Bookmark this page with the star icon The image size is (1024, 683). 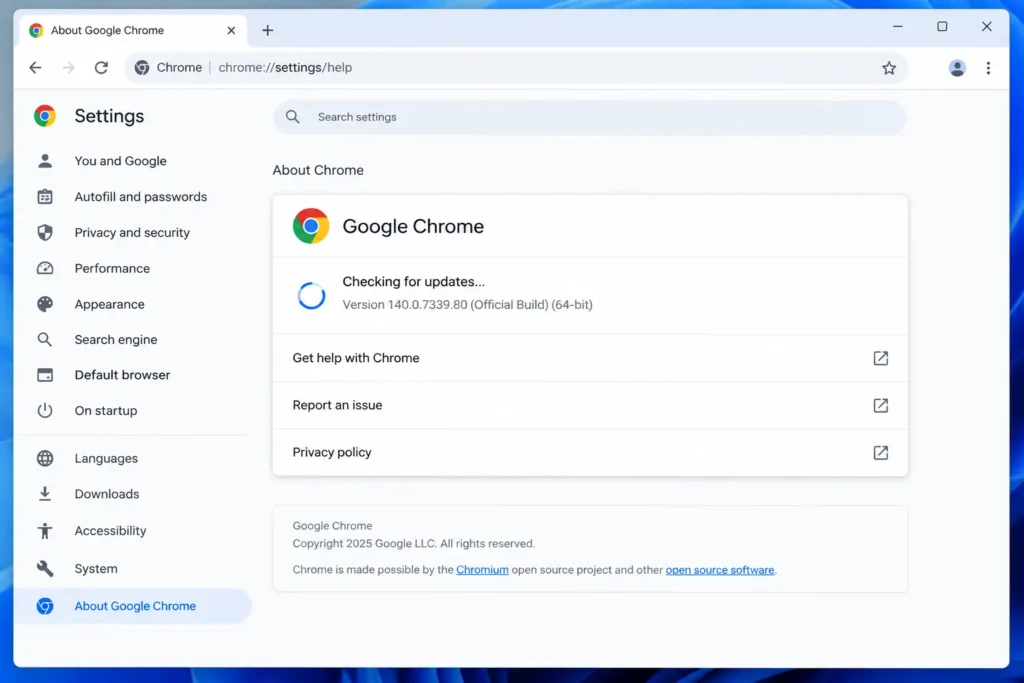[x=889, y=68]
